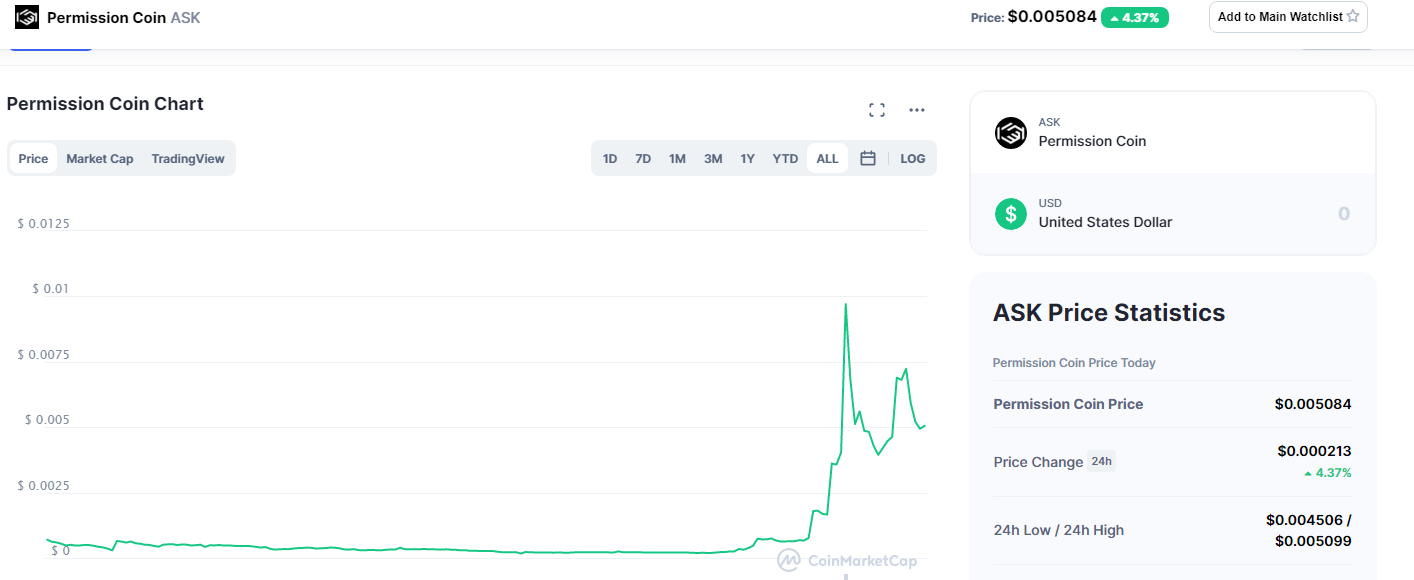Click Permission Coin Price Today label

(x=1074, y=363)
